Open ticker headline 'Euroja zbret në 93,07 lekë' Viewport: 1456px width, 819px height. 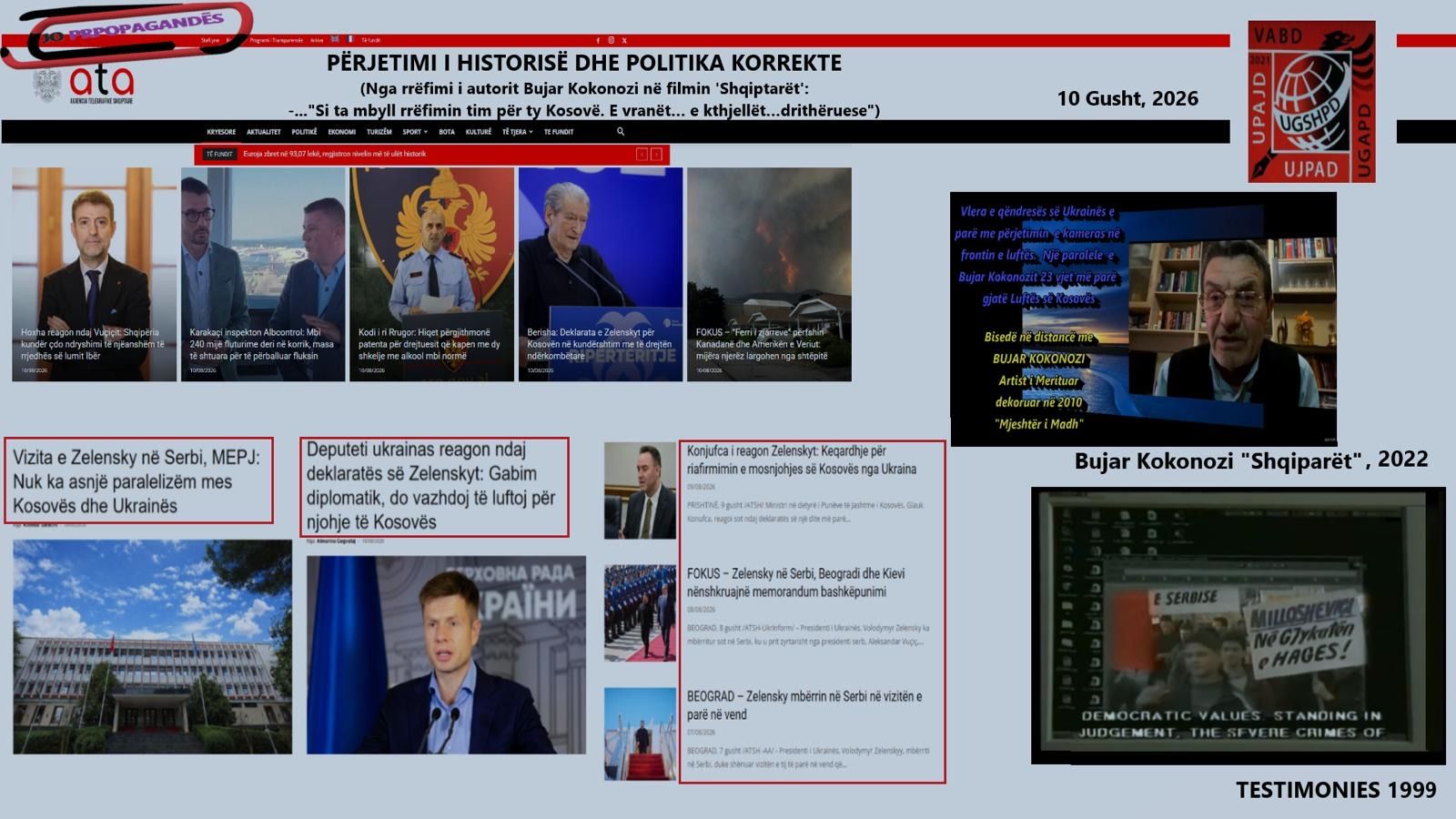point(334,155)
